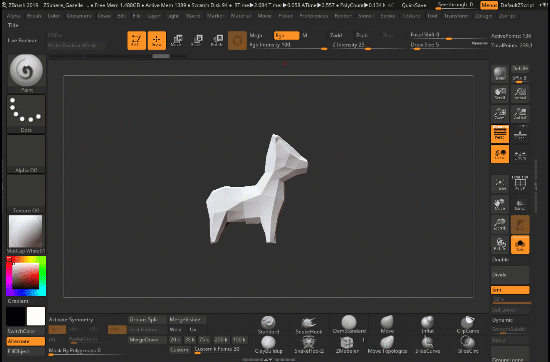The height and width of the screenshot is (362, 550).
Task: Pick the ClayBuildup brush
Action: pyautogui.click(x=268, y=344)
